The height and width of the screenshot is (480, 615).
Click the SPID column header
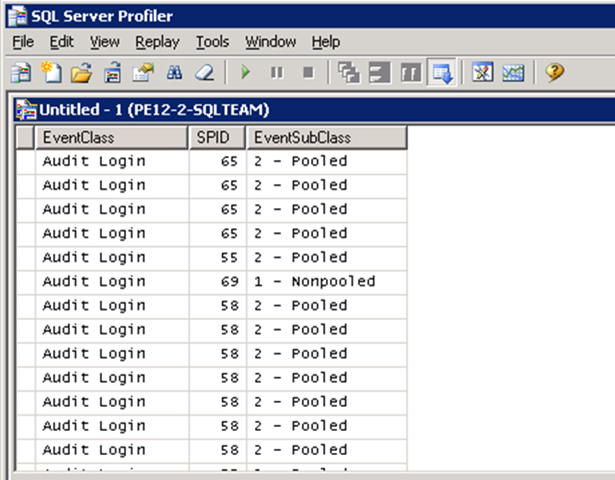(217, 137)
